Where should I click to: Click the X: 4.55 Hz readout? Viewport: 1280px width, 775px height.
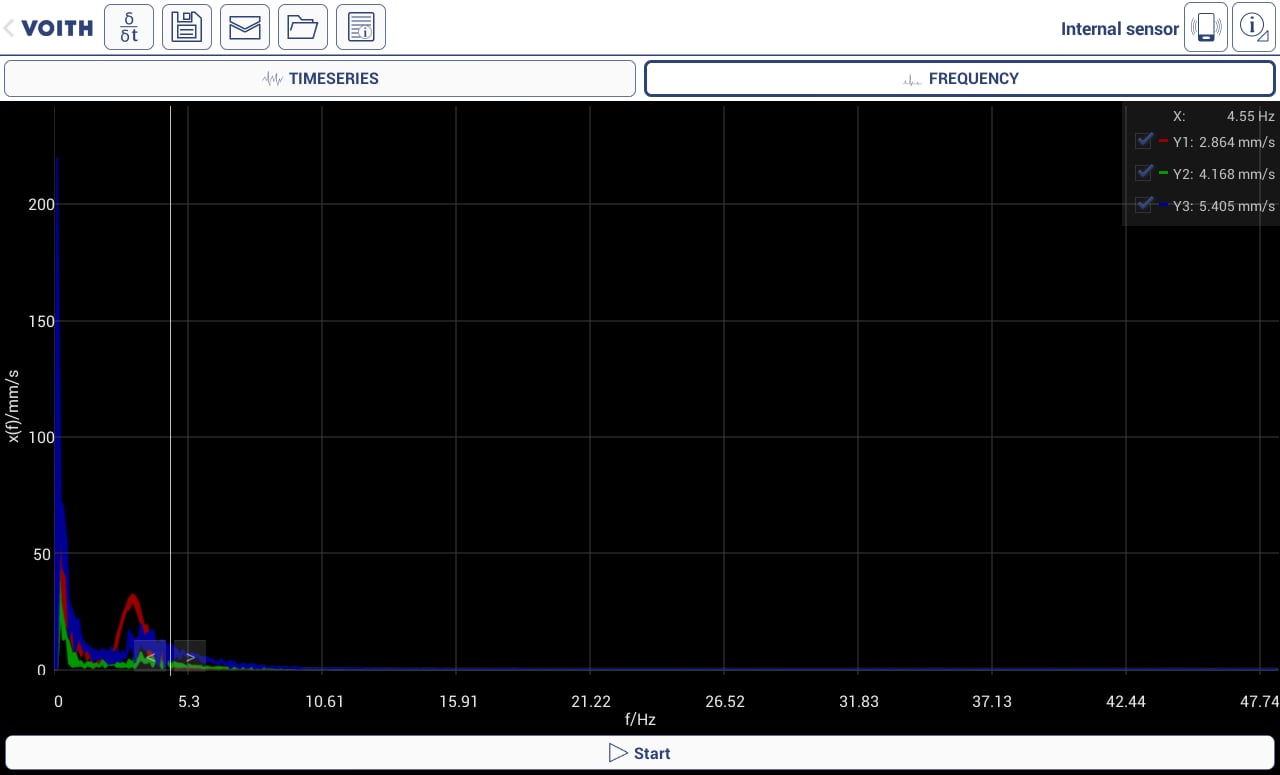point(1224,116)
